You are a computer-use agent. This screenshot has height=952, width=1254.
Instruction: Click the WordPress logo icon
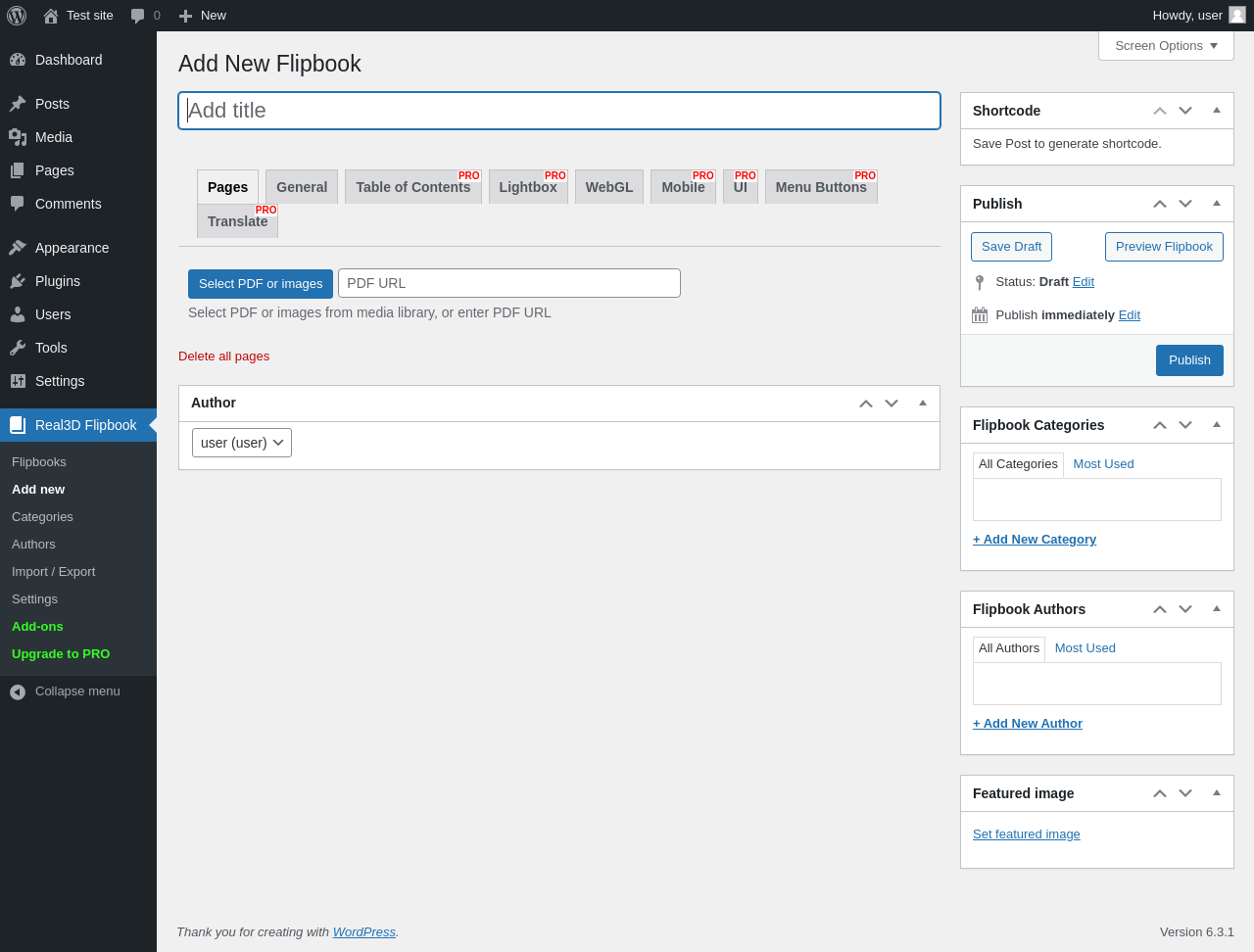pyautogui.click(x=17, y=16)
